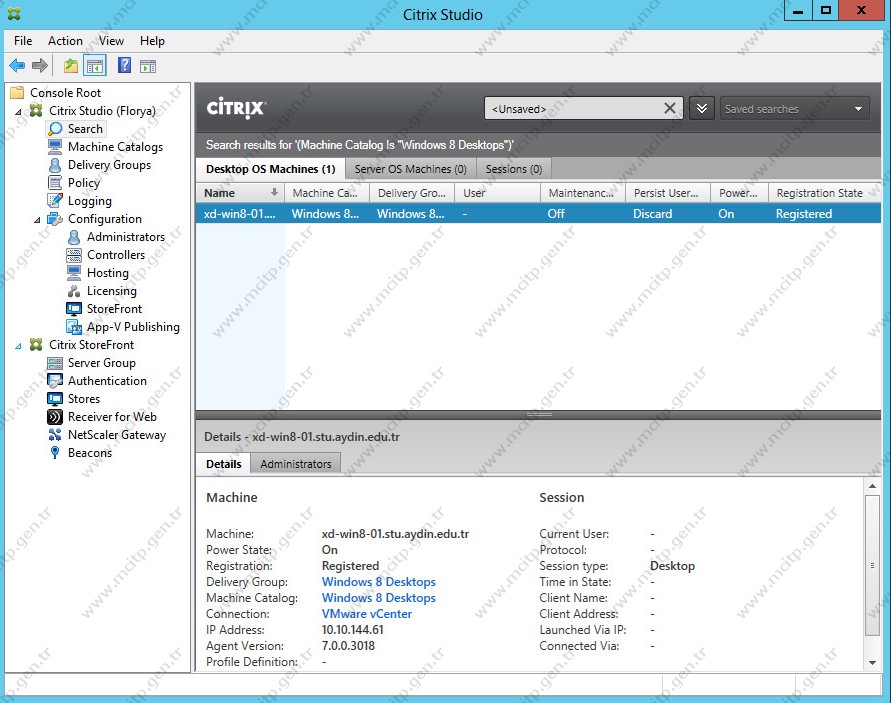Toggle the Show/Hide Console Tree icon

coord(95,66)
